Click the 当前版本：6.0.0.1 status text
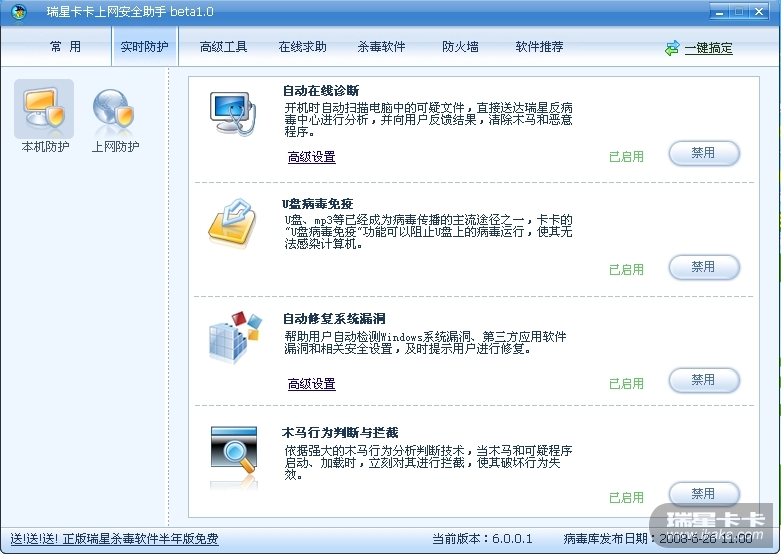 coord(482,539)
